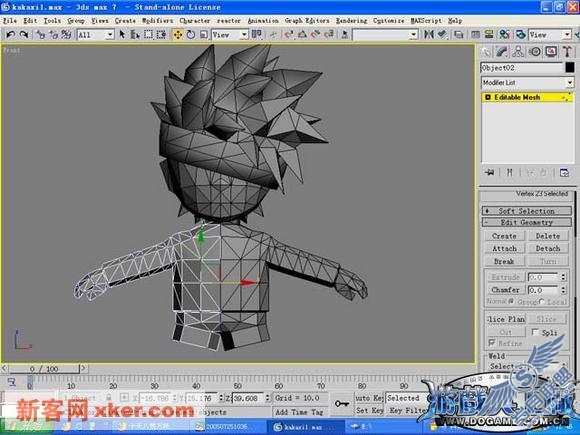Switch to the Modify command panel tab
The width and height of the screenshot is (580, 435).
click(502, 51)
